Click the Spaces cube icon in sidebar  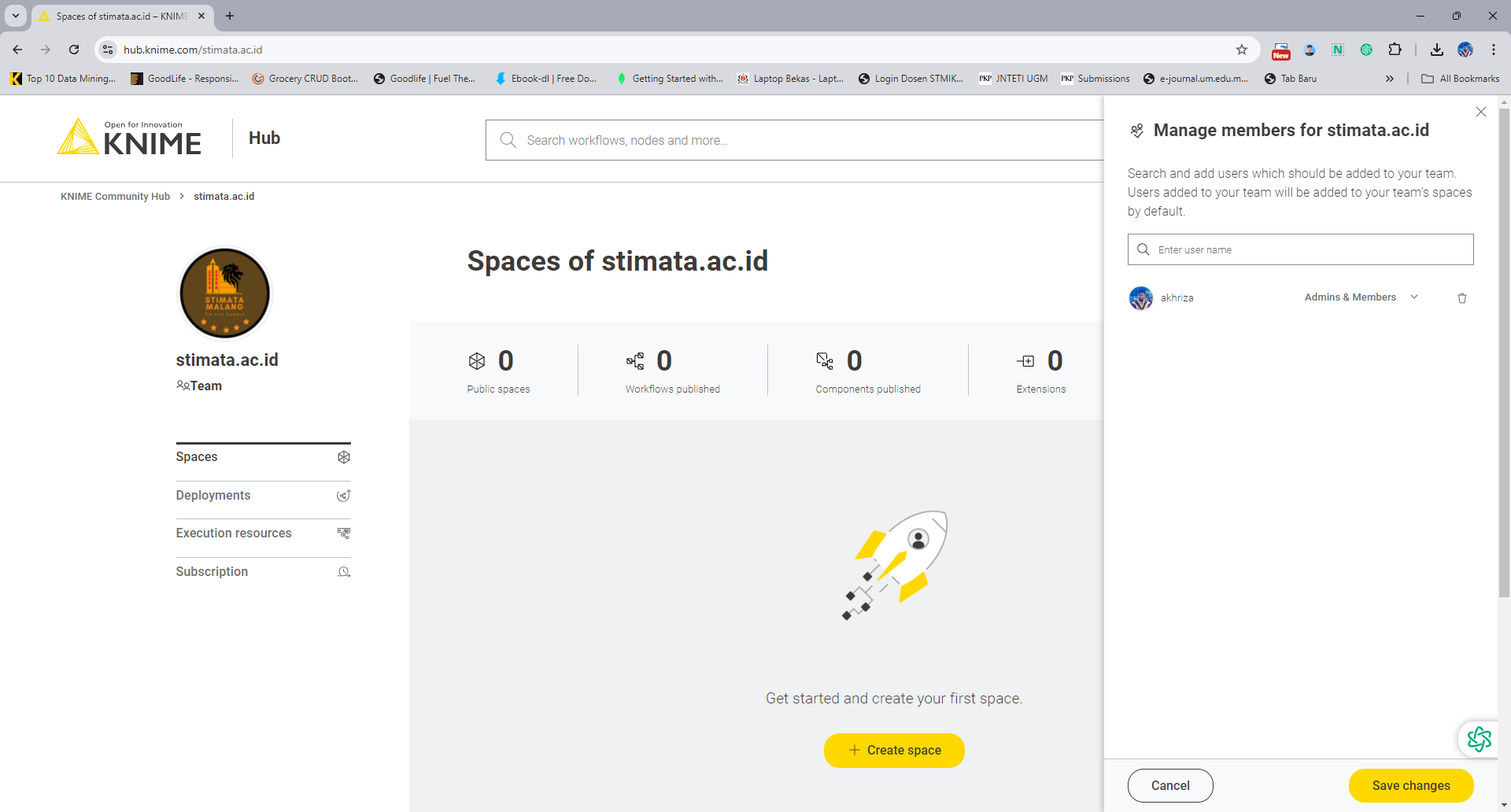344,457
